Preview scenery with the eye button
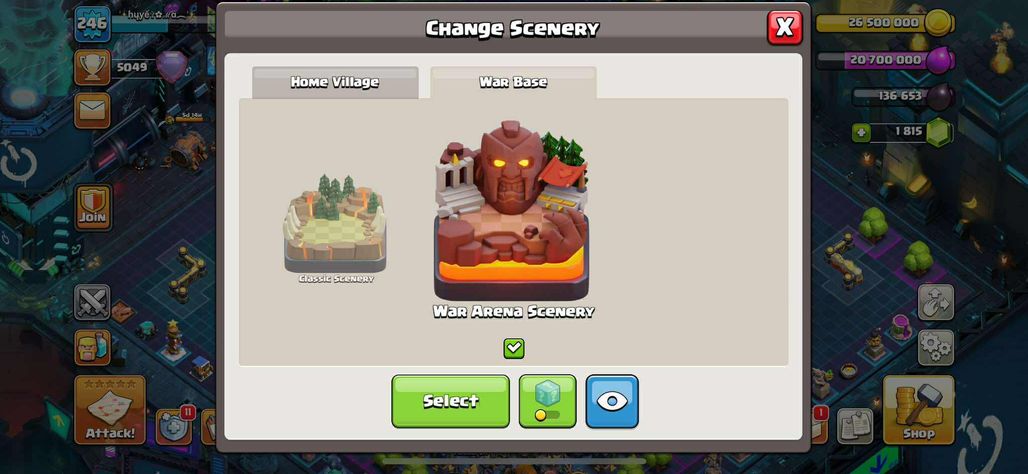The height and width of the screenshot is (474, 1028). [612, 401]
